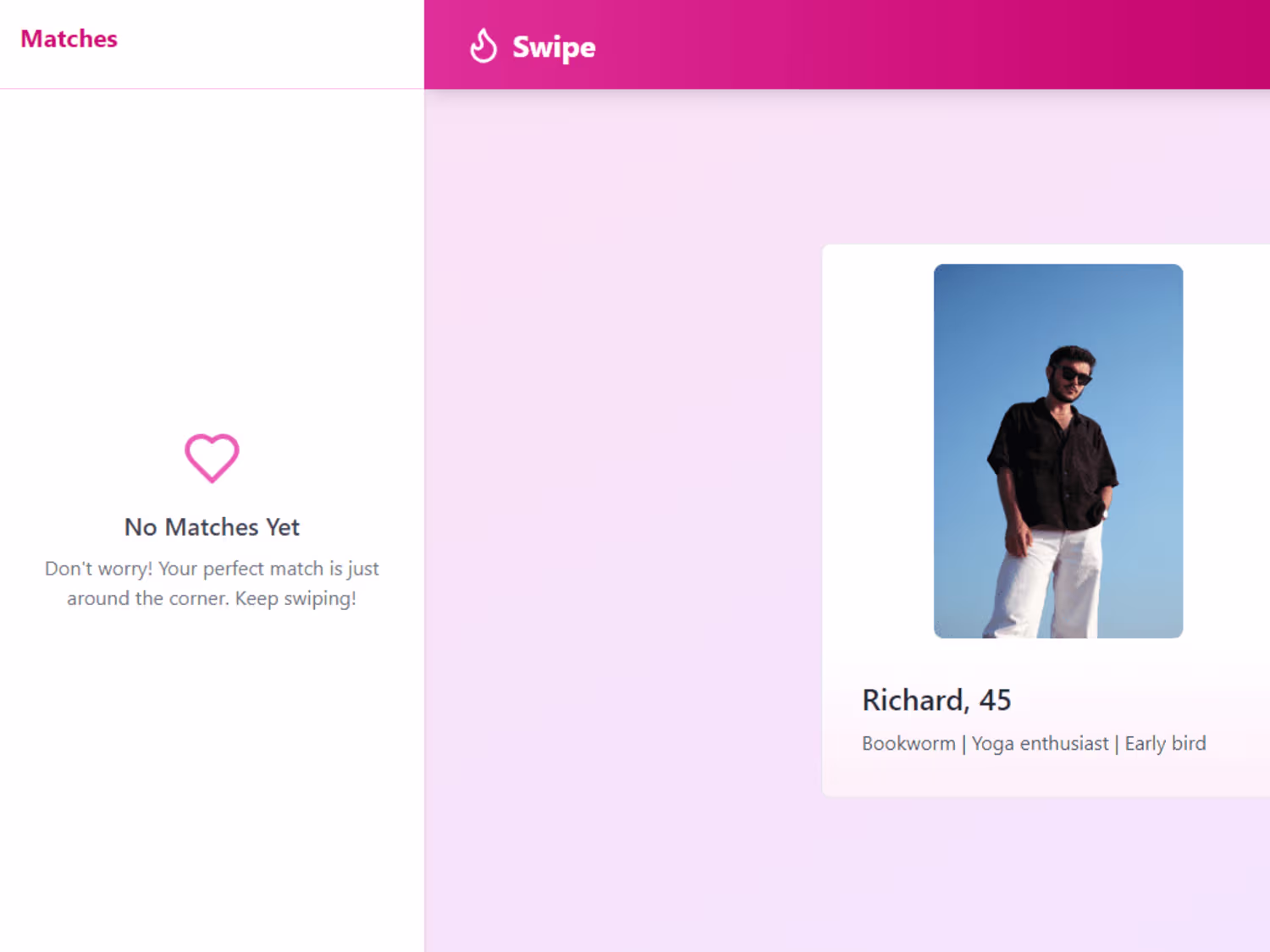Click the Yoga enthusiast text in bio
1270x952 pixels.
[x=1040, y=744]
